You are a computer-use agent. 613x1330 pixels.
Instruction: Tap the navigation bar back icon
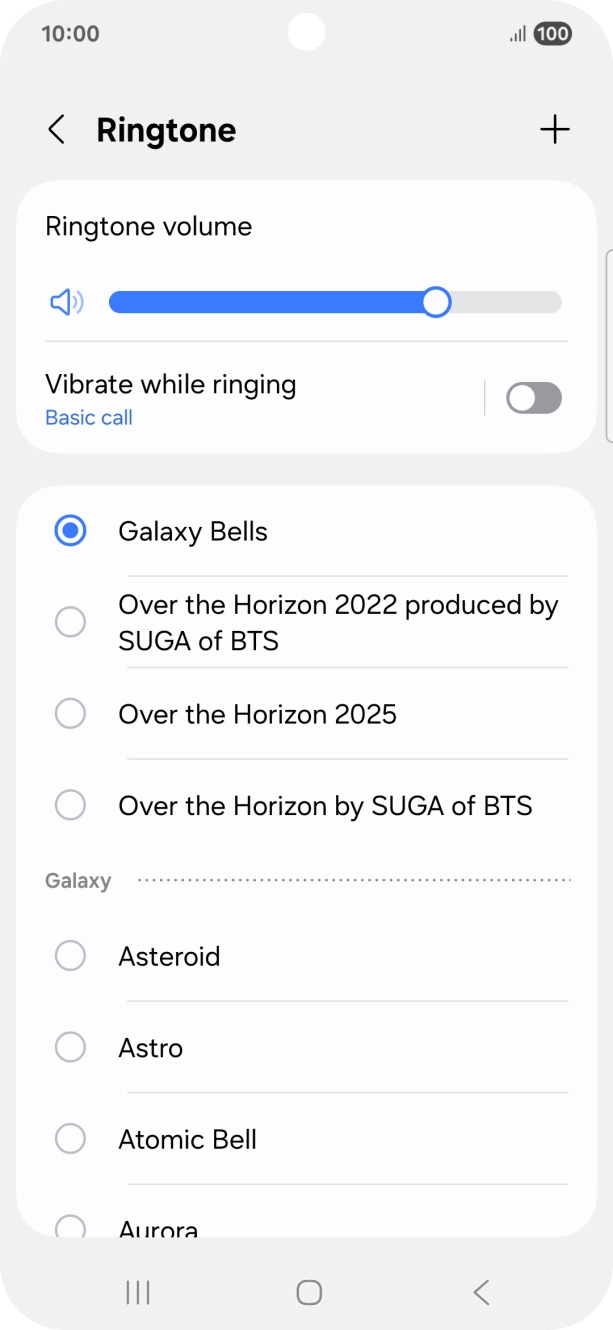tap(479, 1291)
